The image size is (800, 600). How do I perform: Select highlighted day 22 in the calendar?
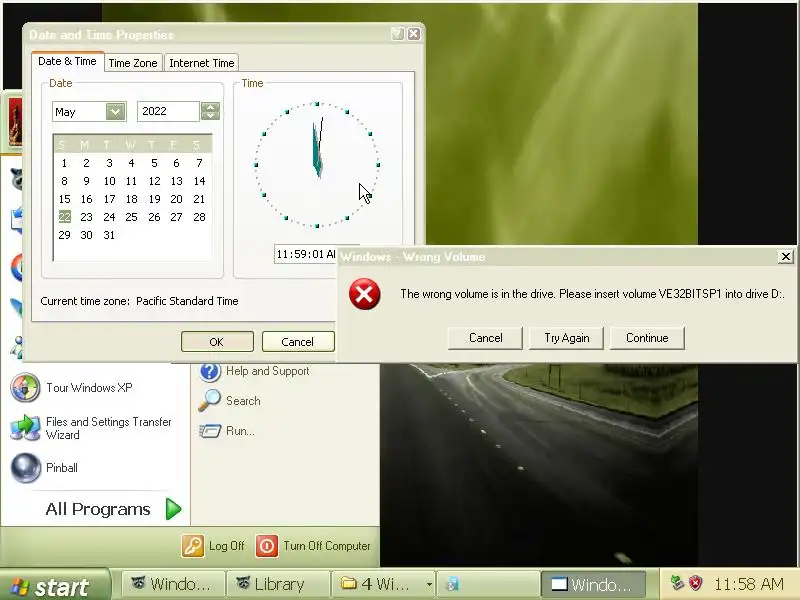coord(64,217)
